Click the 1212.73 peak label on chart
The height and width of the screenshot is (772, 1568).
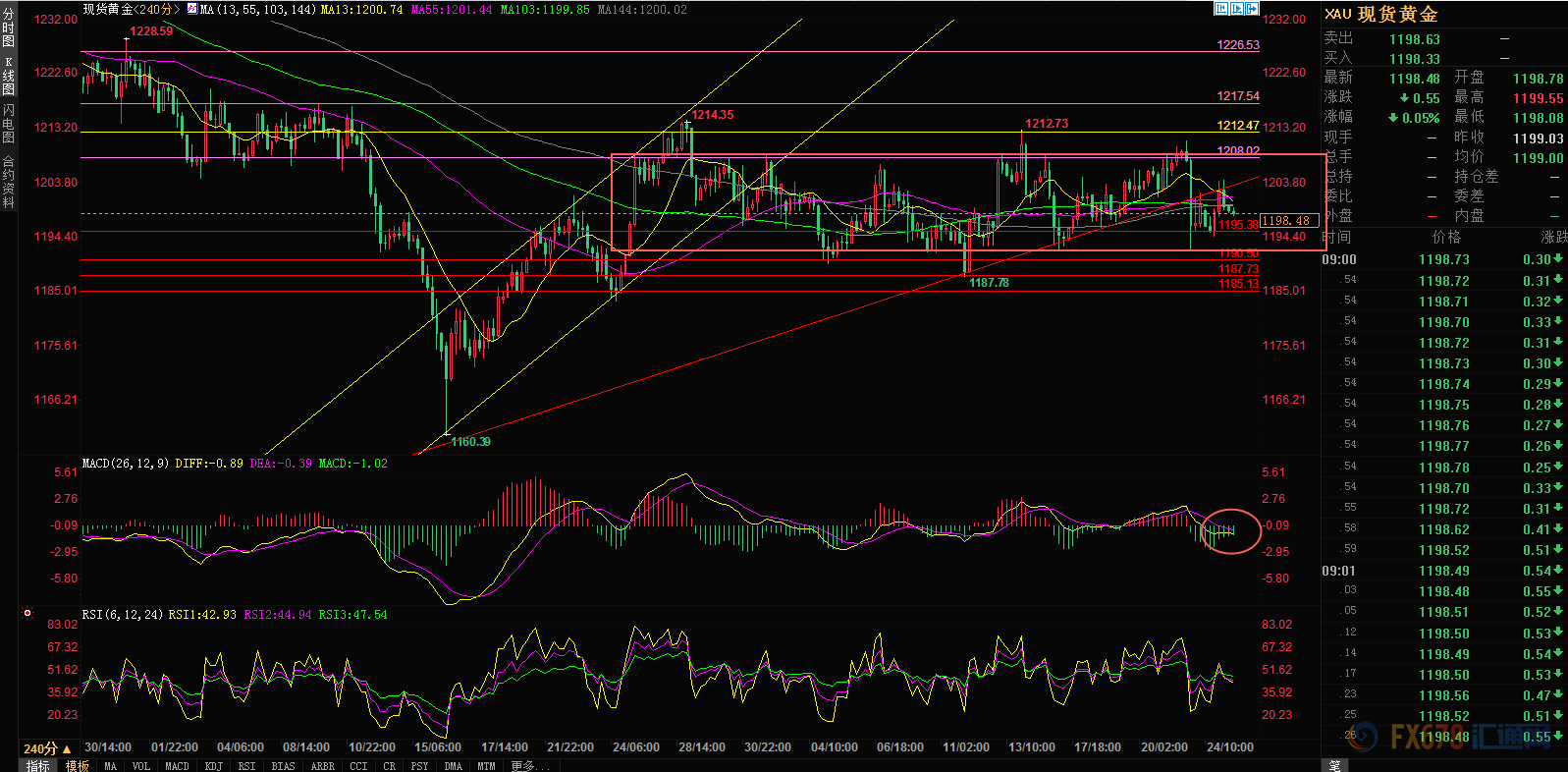tap(1047, 124)
